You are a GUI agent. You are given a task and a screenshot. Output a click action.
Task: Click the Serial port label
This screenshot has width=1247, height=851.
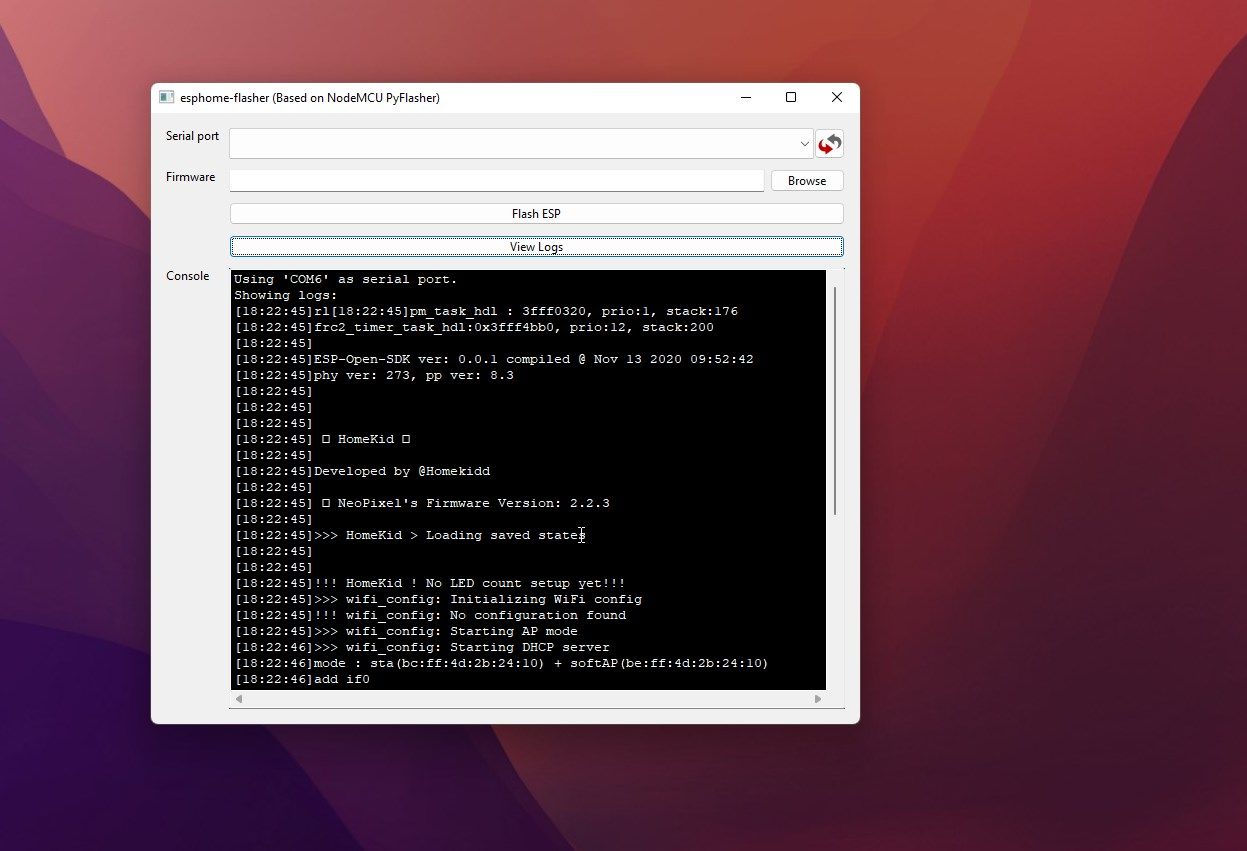192,136
